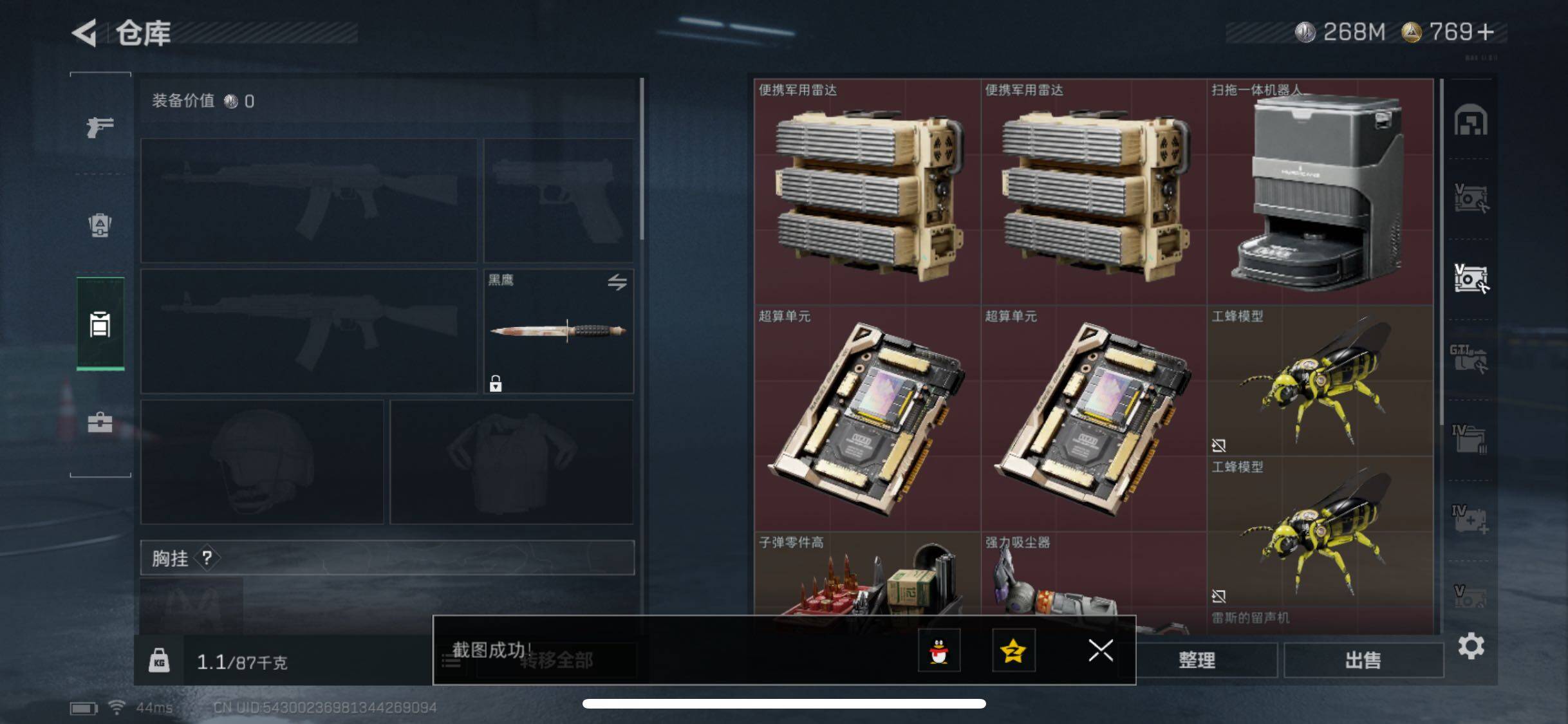Open warehouse settings gear icon
This screenshot has height=724, width=1568.
pos(1471,646)
